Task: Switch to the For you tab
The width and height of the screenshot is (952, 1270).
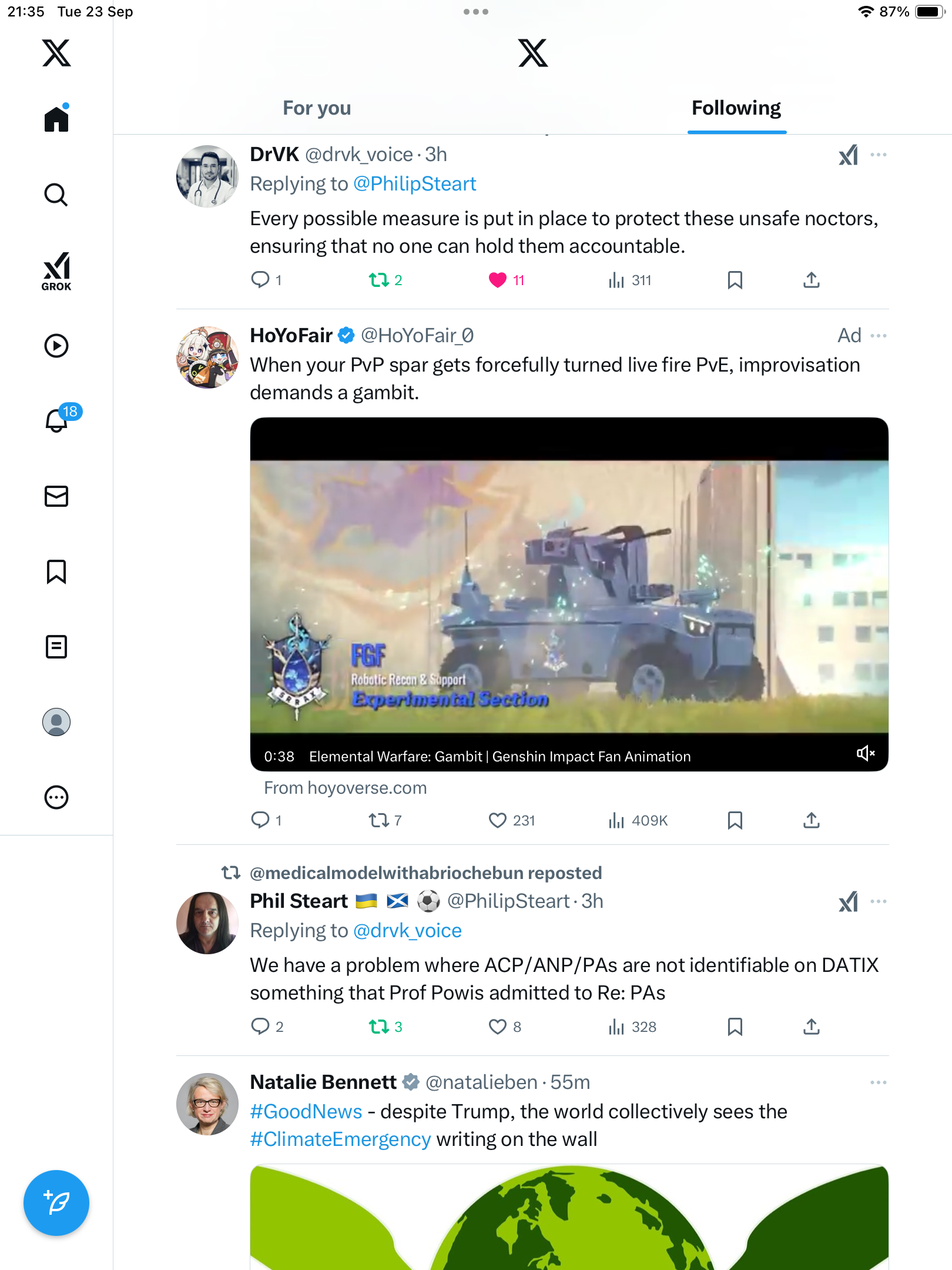Action: 317,108
